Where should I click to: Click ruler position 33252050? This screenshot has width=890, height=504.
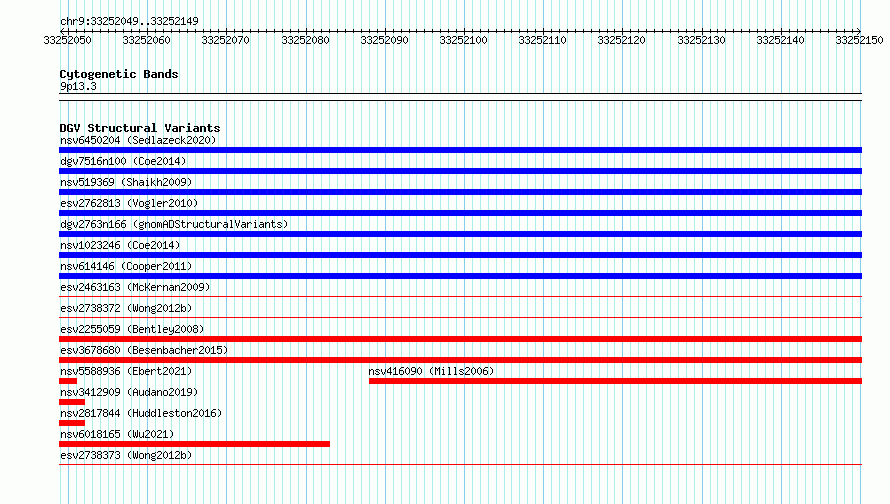coord(68,40)
